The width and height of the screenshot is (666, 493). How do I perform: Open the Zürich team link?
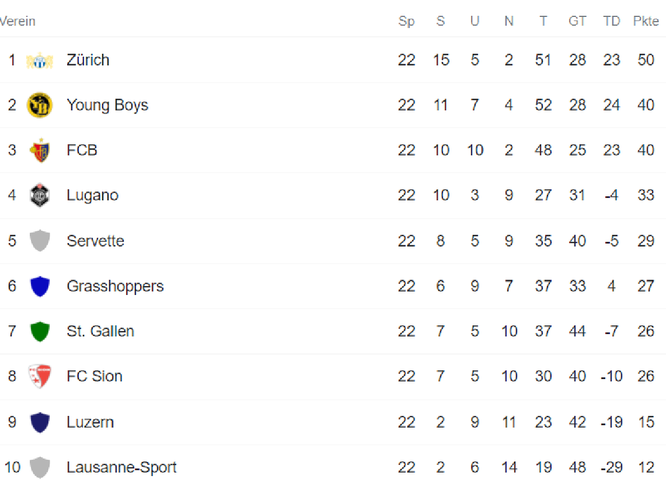(x=88, y=60)
